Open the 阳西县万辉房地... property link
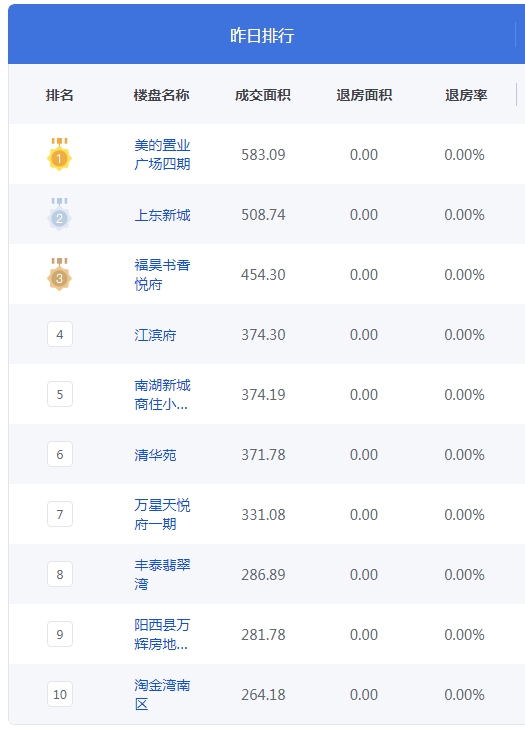 [x=162, y=634]
